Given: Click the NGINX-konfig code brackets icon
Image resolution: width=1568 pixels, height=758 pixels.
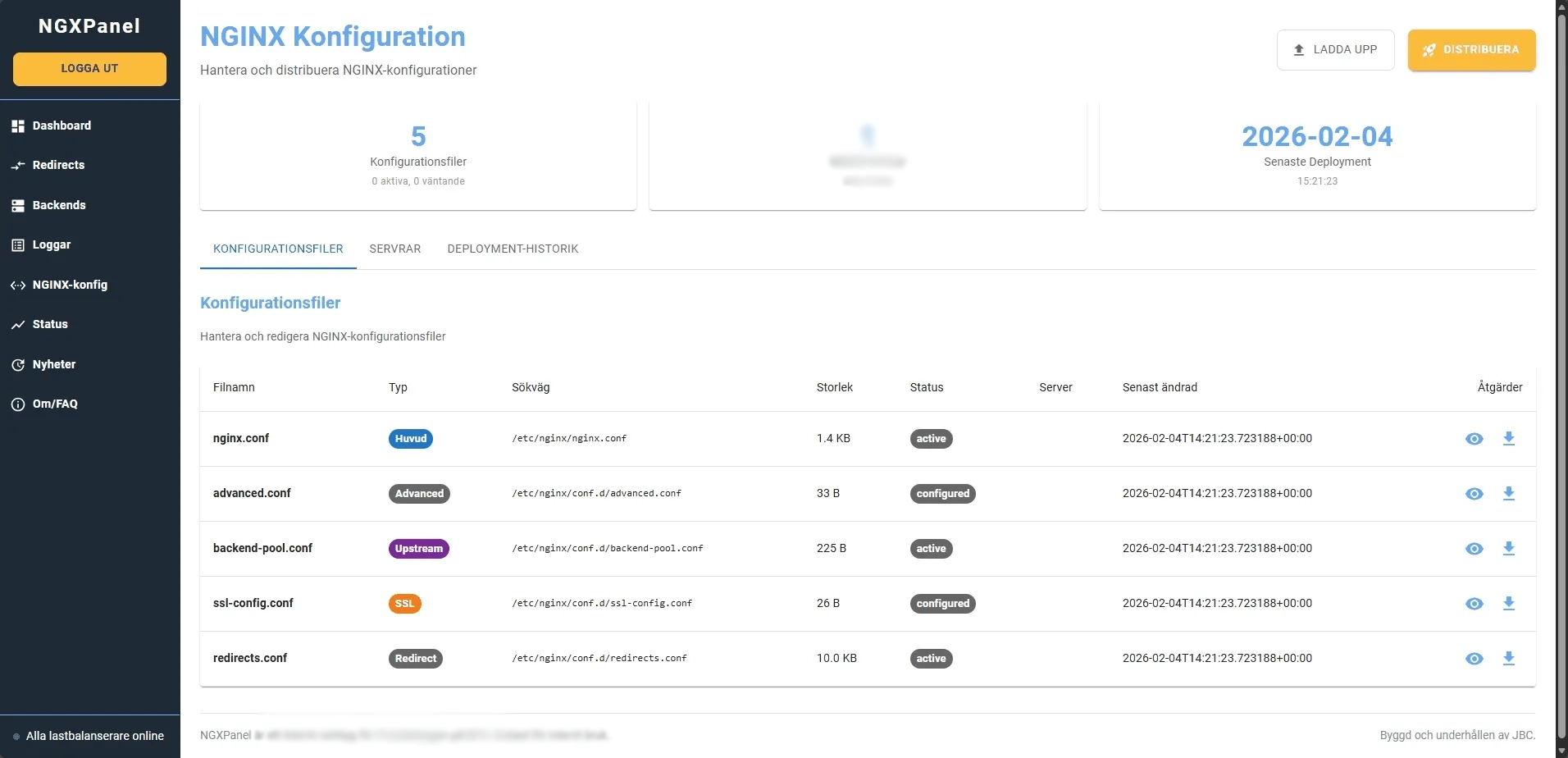Looking at the screenshot, I should tap(18, 285).
